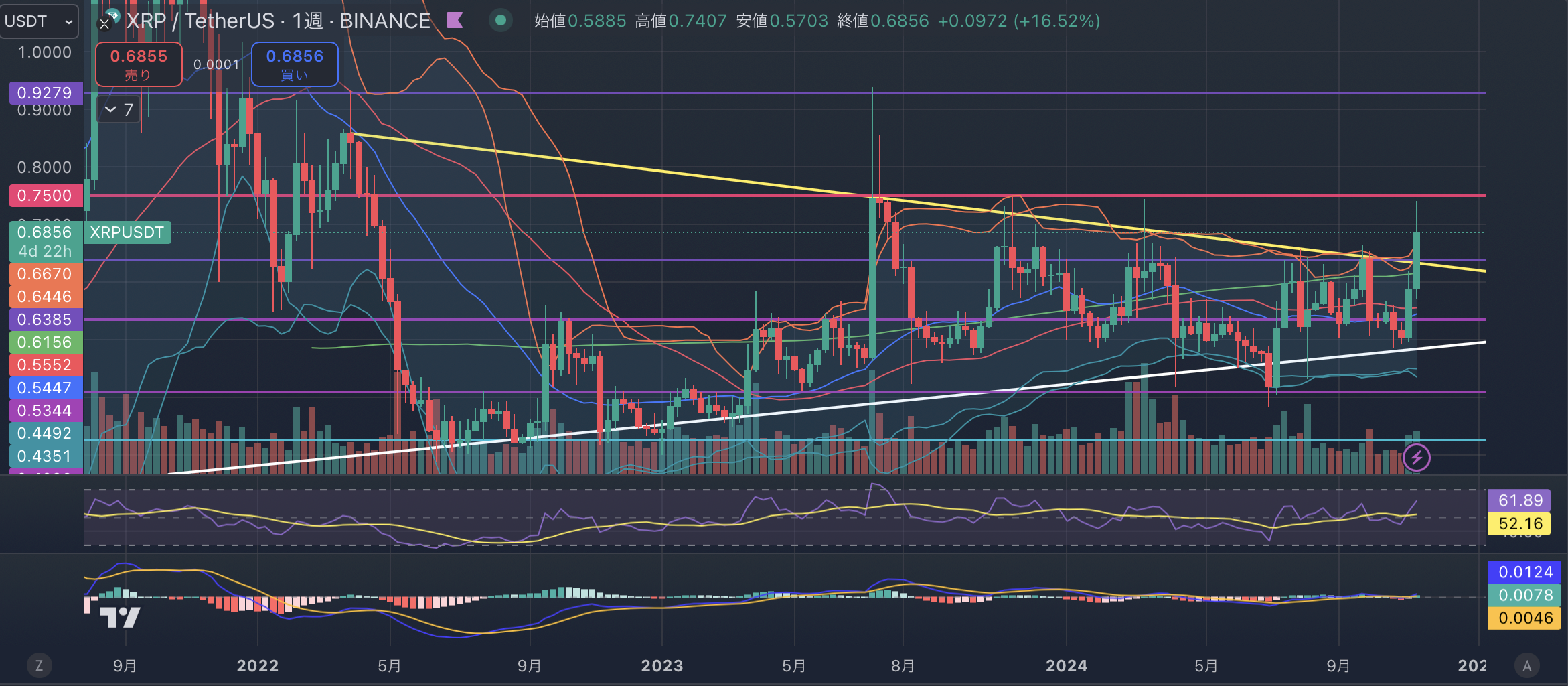Click the 1.0000 price scale label
The height and width of the screenshot is (686, 1568).
[x=44, y=52]
